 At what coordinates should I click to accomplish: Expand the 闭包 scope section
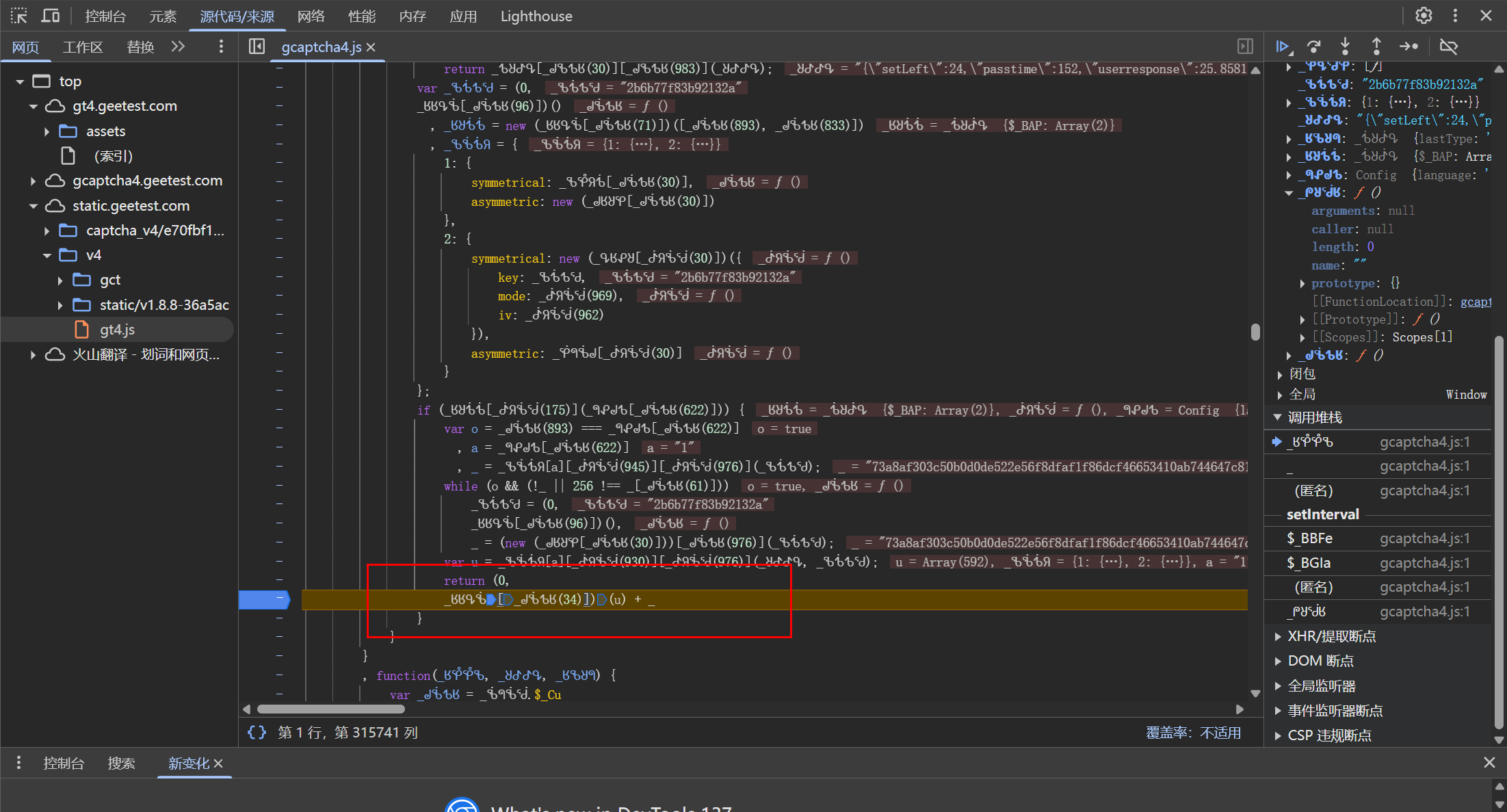pos(1279,374)
